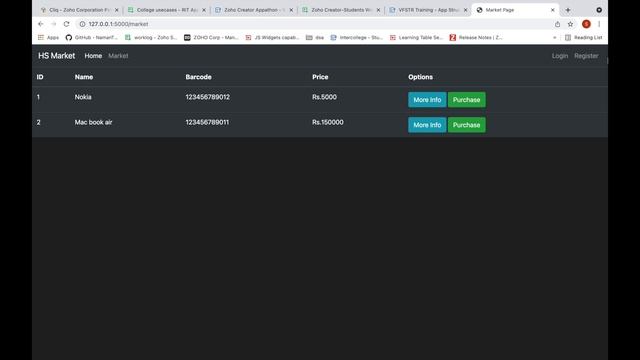Click the Mac book air name cell
This screenshot has width=640, height=360.
(x=93, y=122)
